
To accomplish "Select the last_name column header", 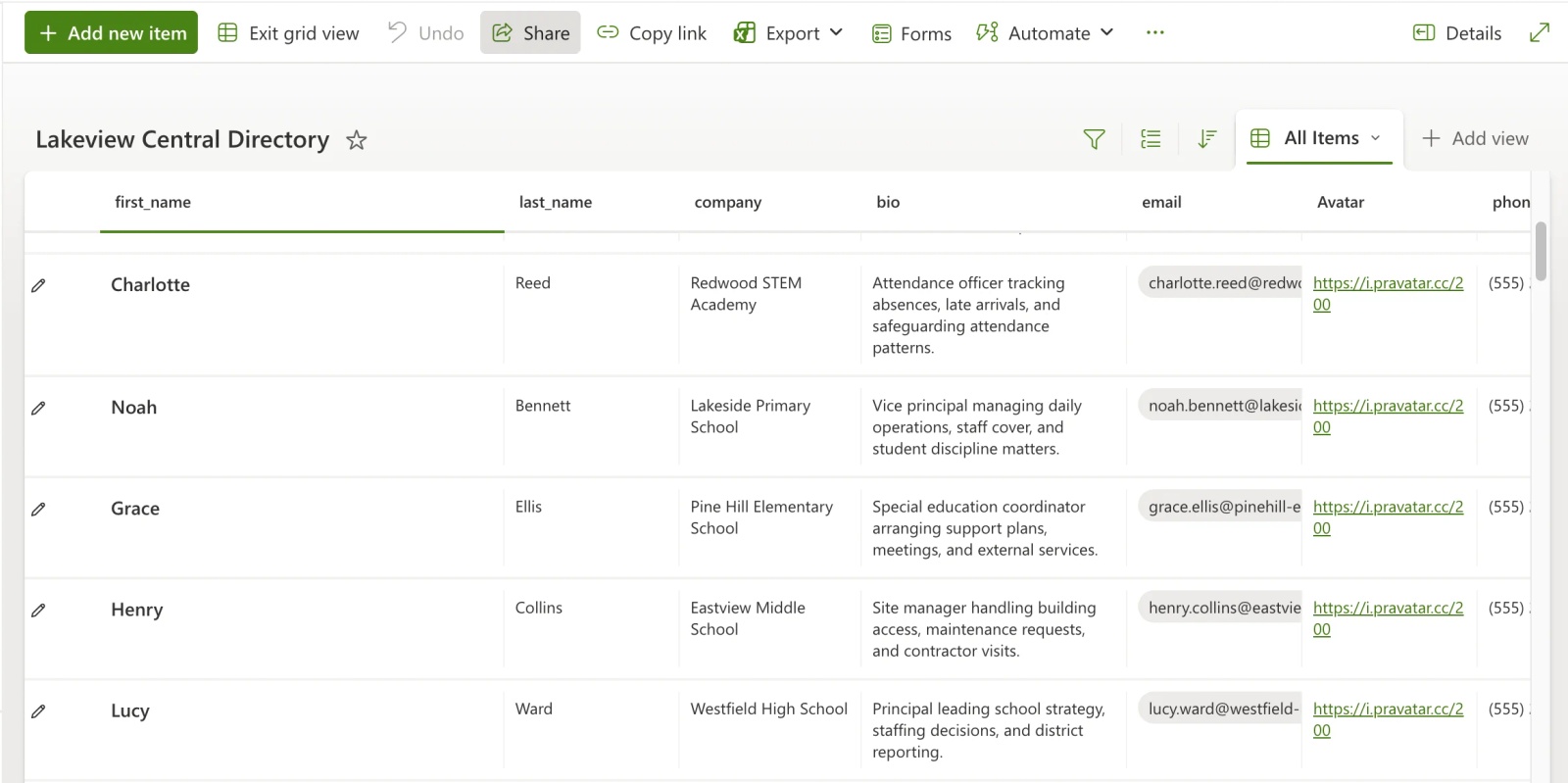I will pos(592,202).
